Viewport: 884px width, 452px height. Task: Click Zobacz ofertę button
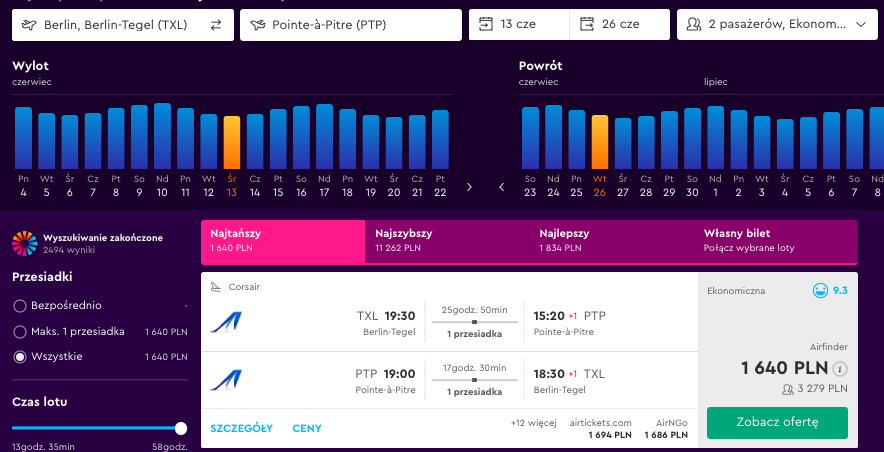point(777,423)
